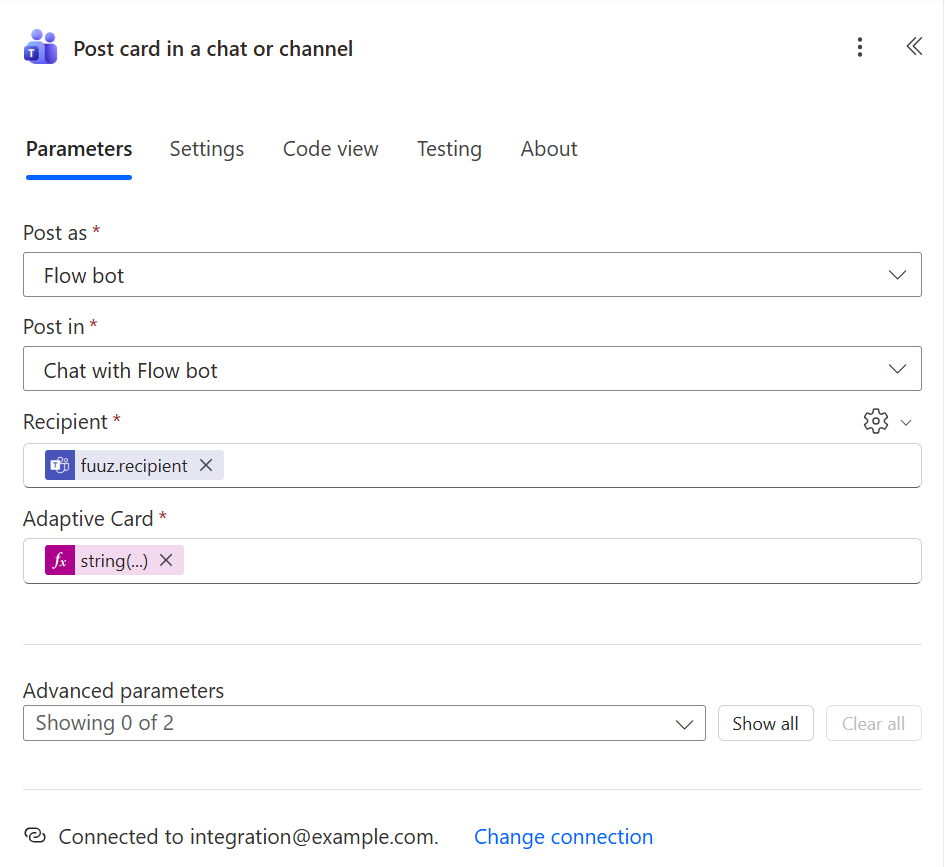The image size is (945, 867).
Task: Switch to the Settings tab
Action: [x=207, y=149]
